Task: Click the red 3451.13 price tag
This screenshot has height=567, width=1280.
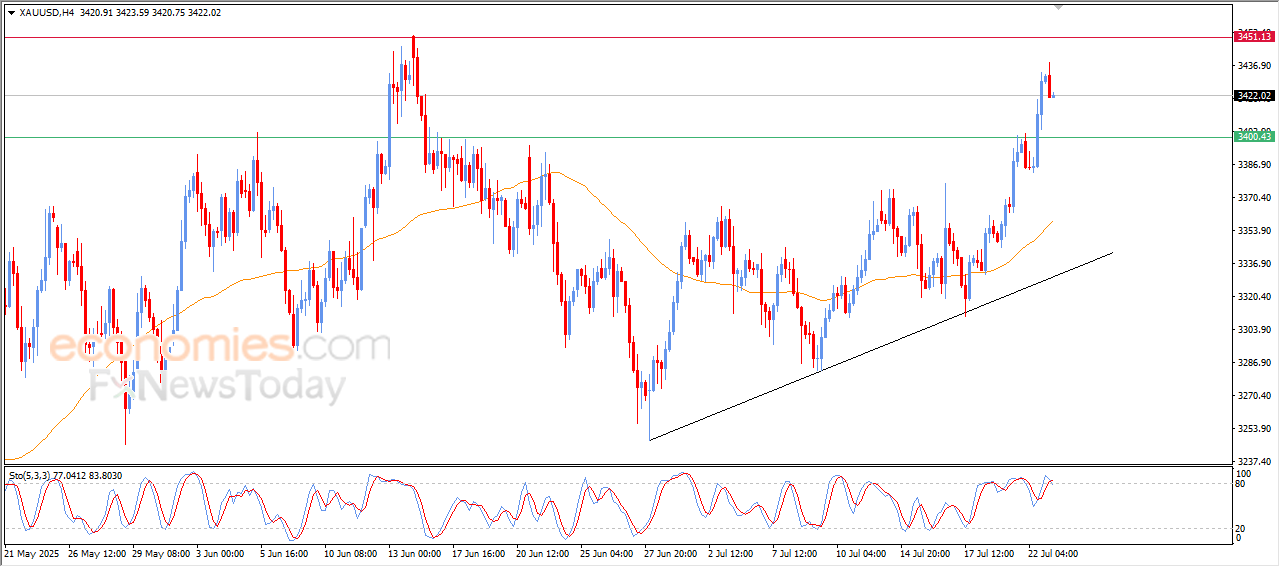Action: pos(1254,37)
